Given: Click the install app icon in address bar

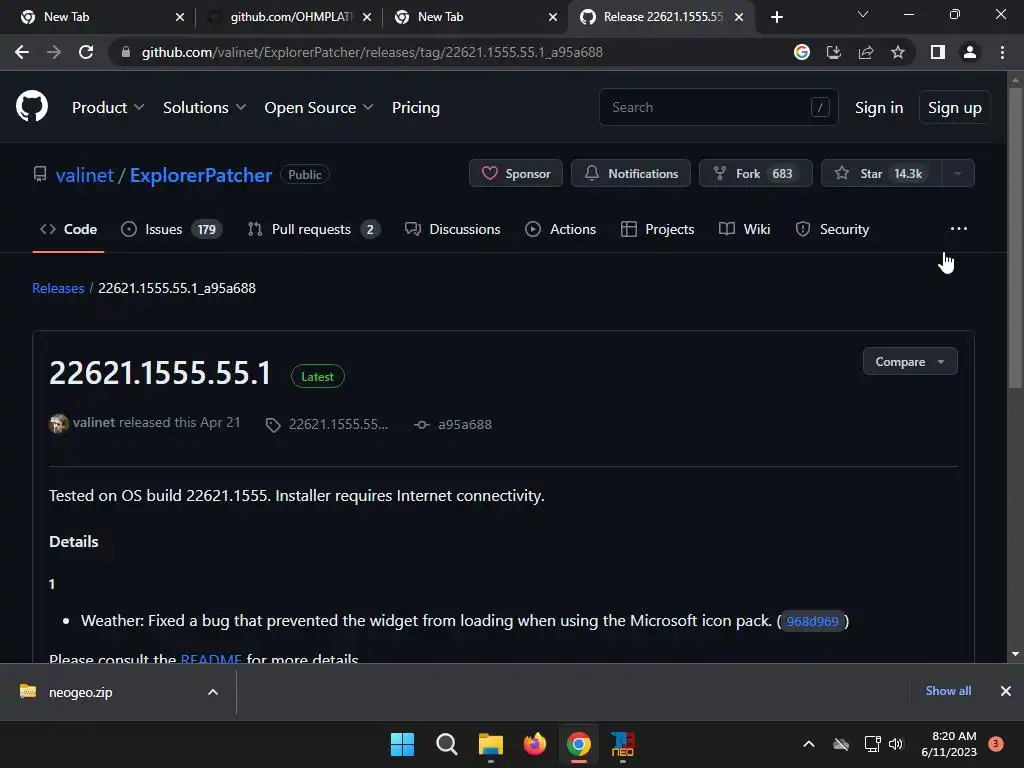Looking at the screenshot, I should point(834,52).
